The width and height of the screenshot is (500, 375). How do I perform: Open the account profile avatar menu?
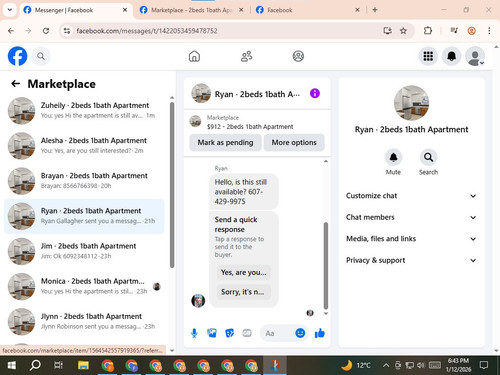475,56
